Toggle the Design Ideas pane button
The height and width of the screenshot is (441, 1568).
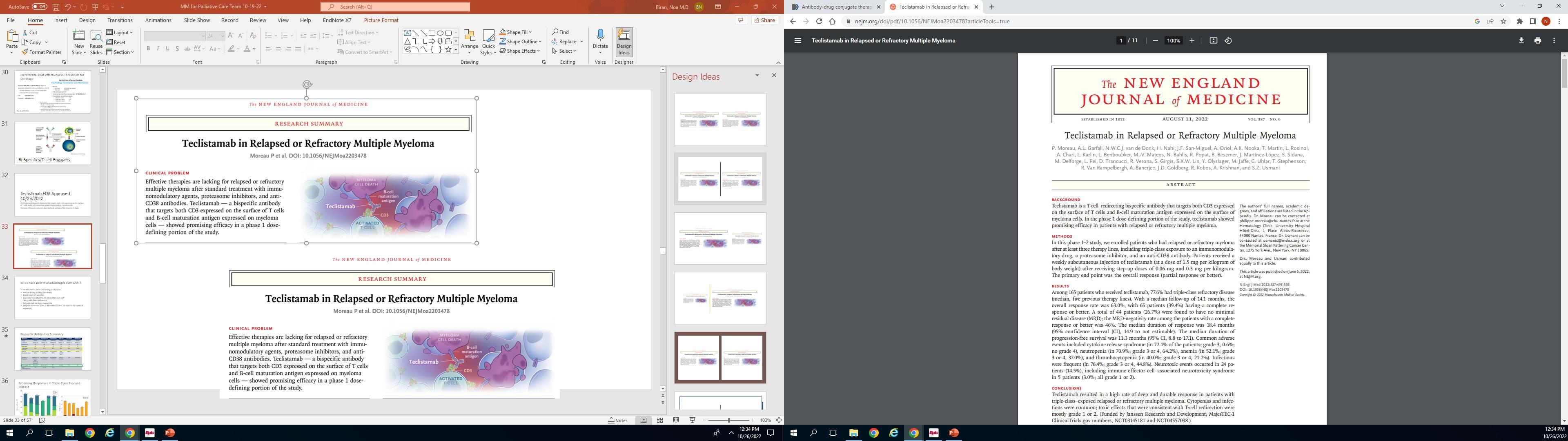[624, 41]
